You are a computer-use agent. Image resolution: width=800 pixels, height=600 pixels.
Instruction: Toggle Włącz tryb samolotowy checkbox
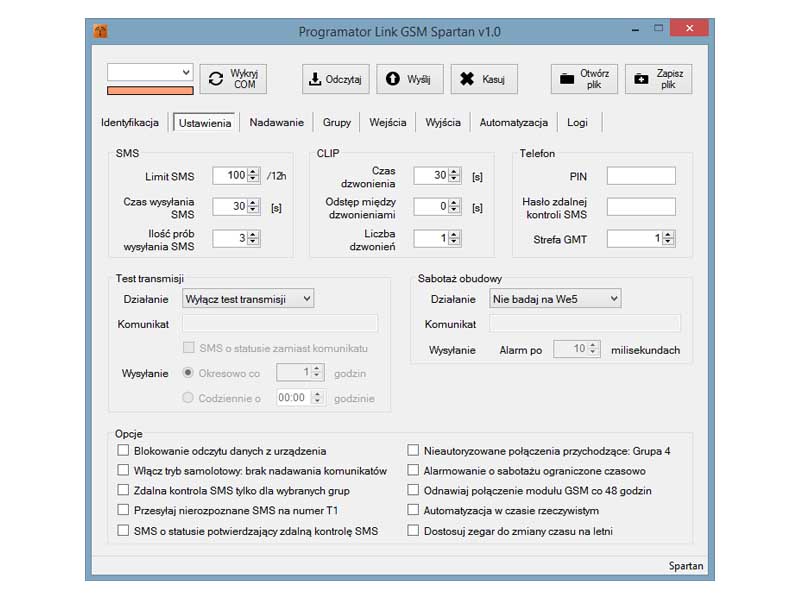point(123,470)
